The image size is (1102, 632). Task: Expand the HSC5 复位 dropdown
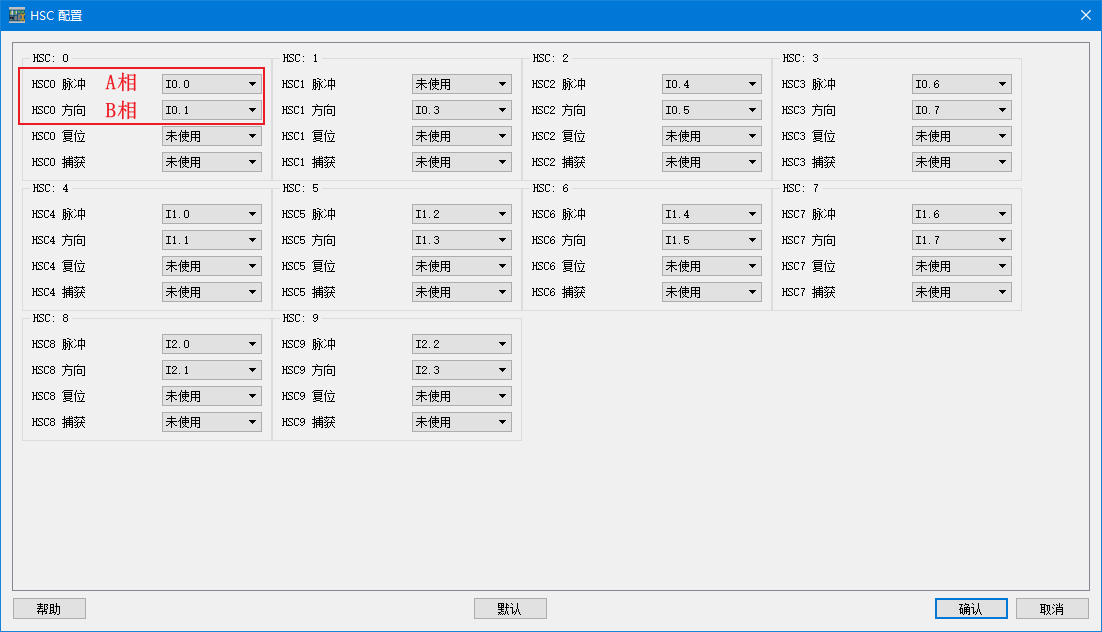click(462, 266)
